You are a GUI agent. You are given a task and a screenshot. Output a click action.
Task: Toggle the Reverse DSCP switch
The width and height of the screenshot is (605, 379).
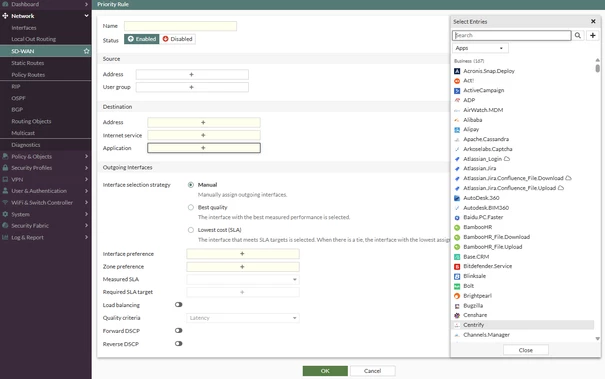178,343
